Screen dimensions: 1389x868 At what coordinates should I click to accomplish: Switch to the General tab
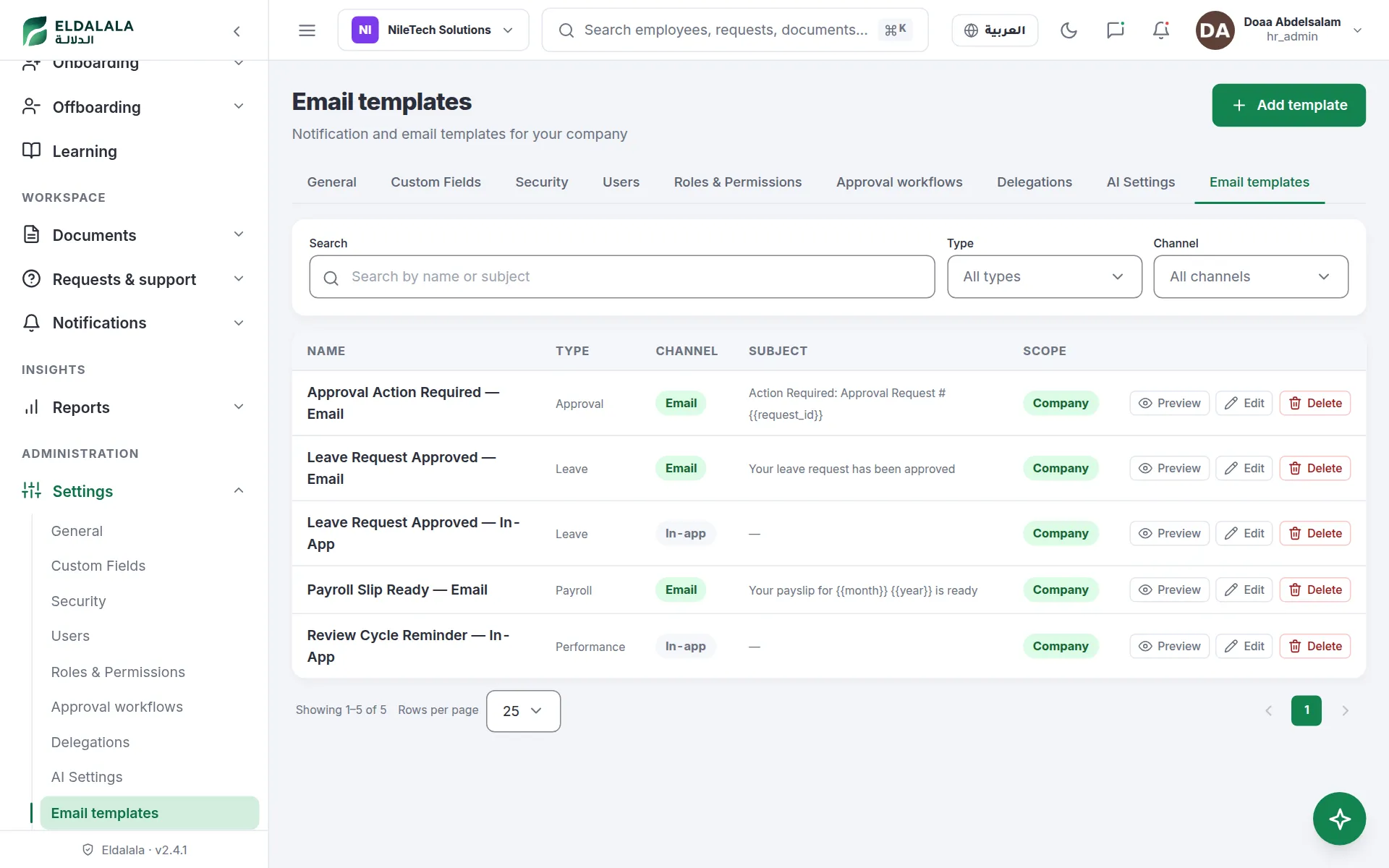tap(331, 182)
